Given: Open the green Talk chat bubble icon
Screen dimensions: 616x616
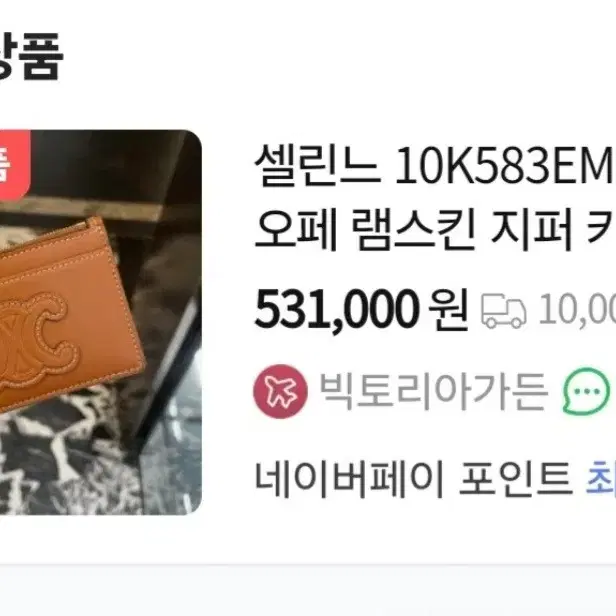Looking at the screenshot, I should click(587, 391).
